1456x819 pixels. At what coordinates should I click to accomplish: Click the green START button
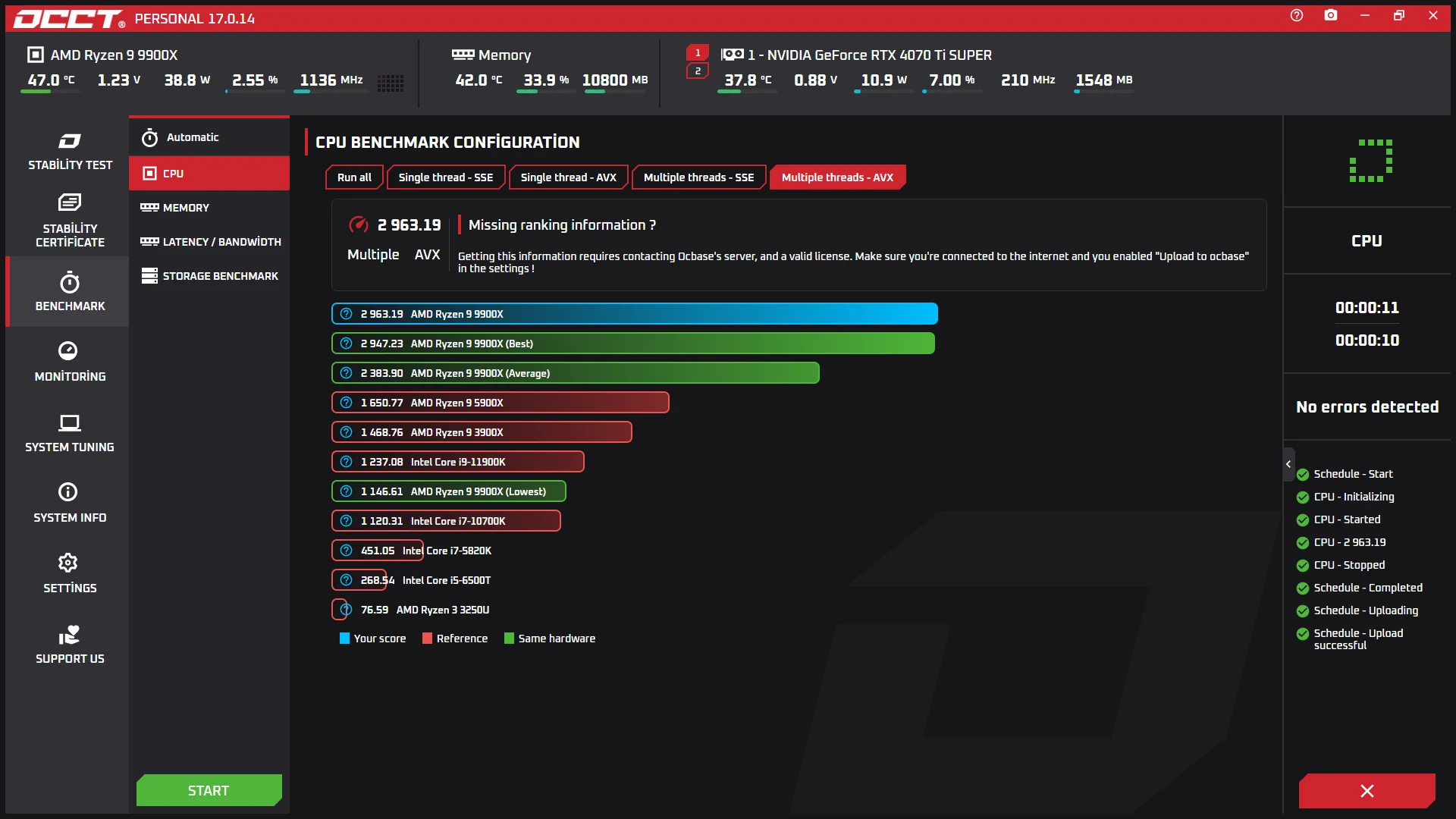click(x=209, y=791)
